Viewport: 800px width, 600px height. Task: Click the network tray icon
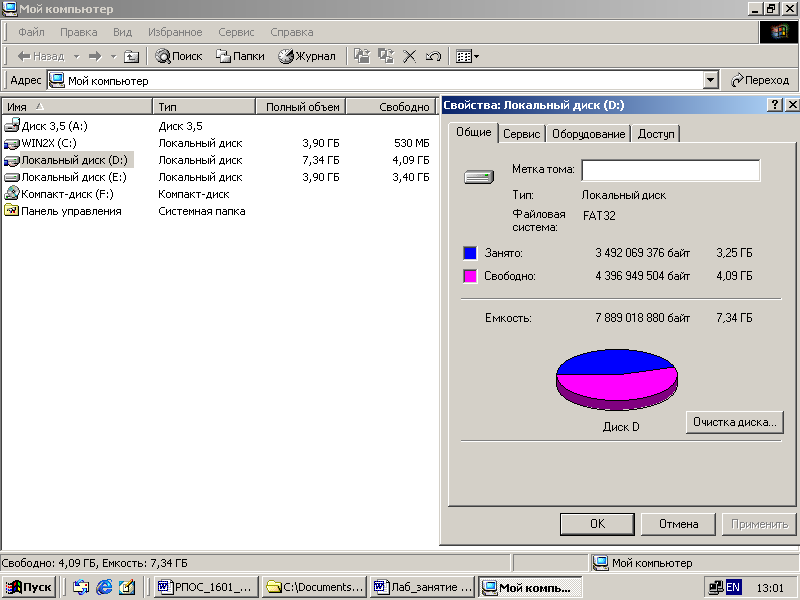715,587
